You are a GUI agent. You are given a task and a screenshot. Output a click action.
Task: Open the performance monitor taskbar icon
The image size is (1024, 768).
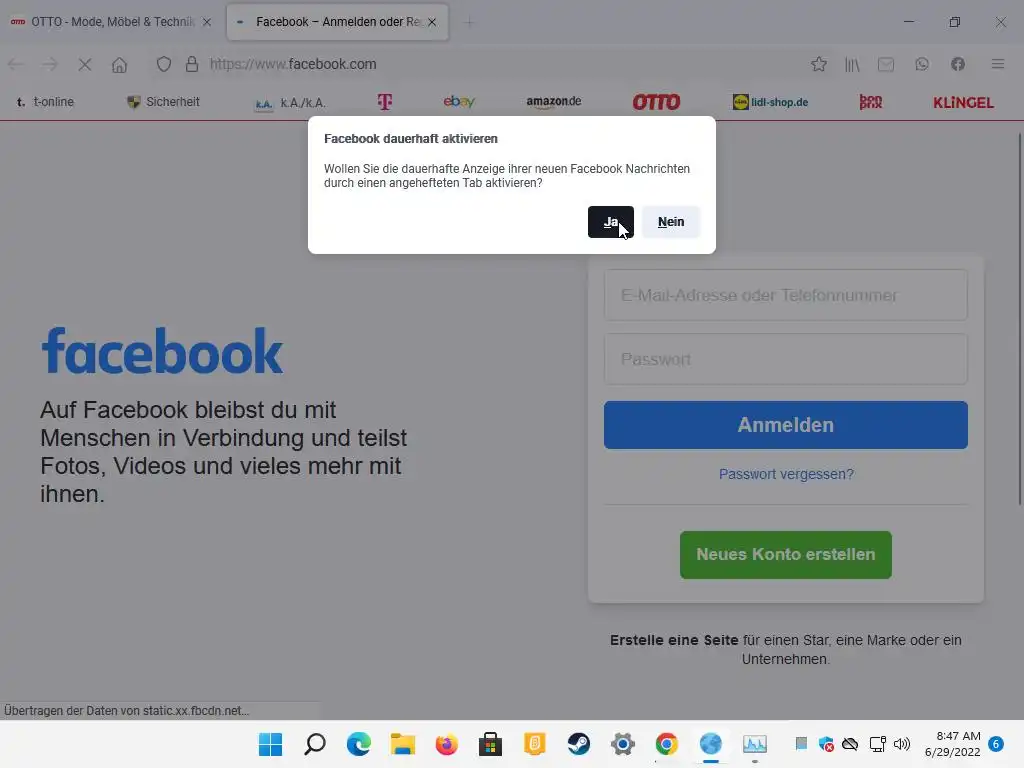pos(755,744)
